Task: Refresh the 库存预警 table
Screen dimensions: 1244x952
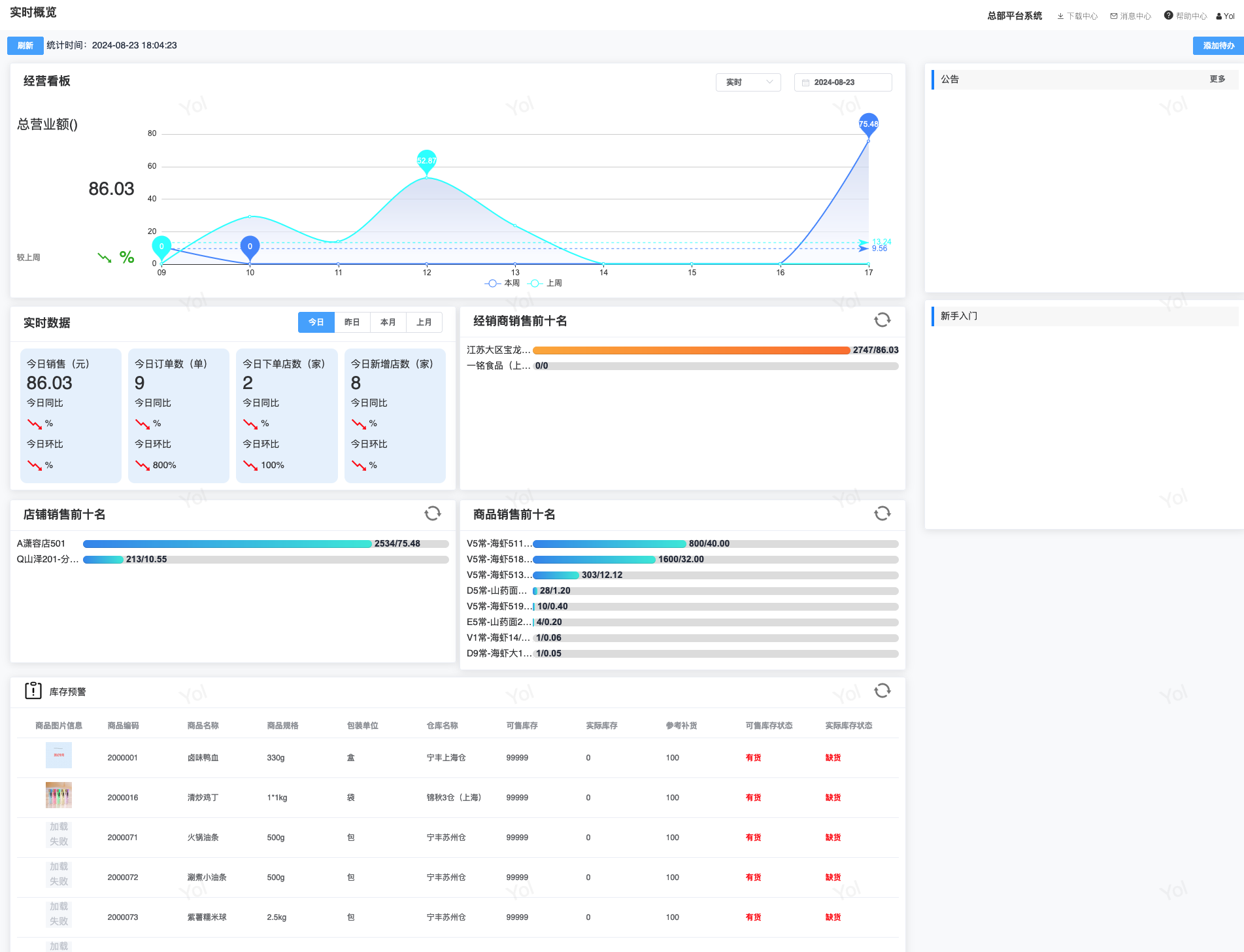Action: coord(882,690)
